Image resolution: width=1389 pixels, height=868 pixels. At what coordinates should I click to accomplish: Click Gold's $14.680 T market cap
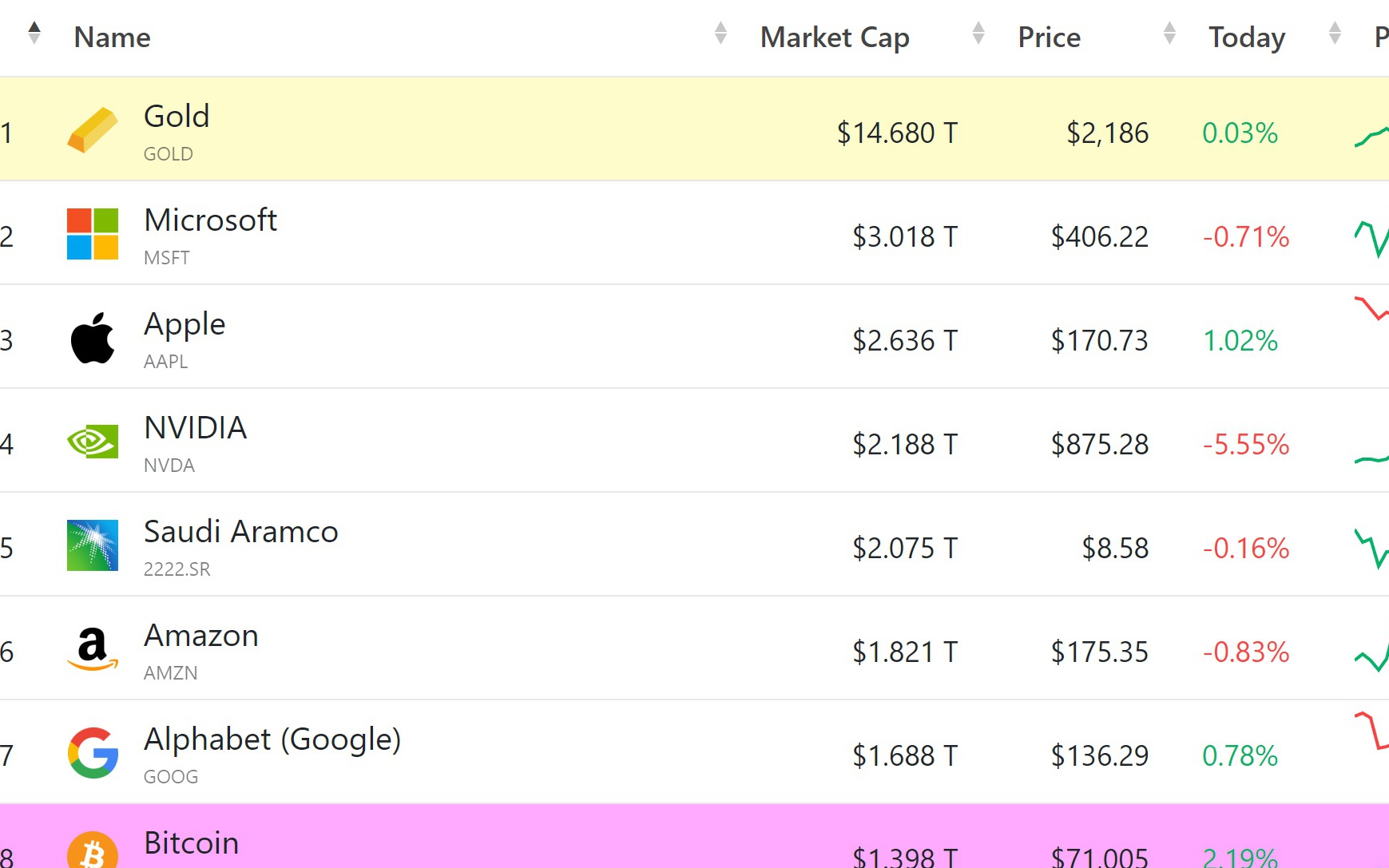click(x=897, y=133)
